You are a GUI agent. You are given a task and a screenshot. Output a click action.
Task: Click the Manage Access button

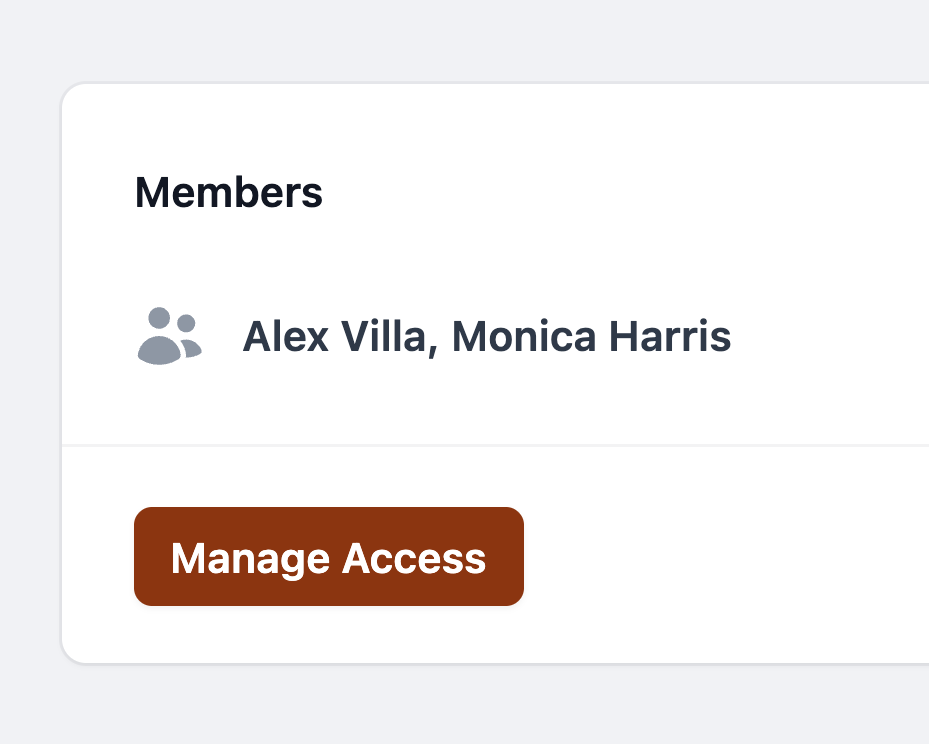tap(329, 556)
